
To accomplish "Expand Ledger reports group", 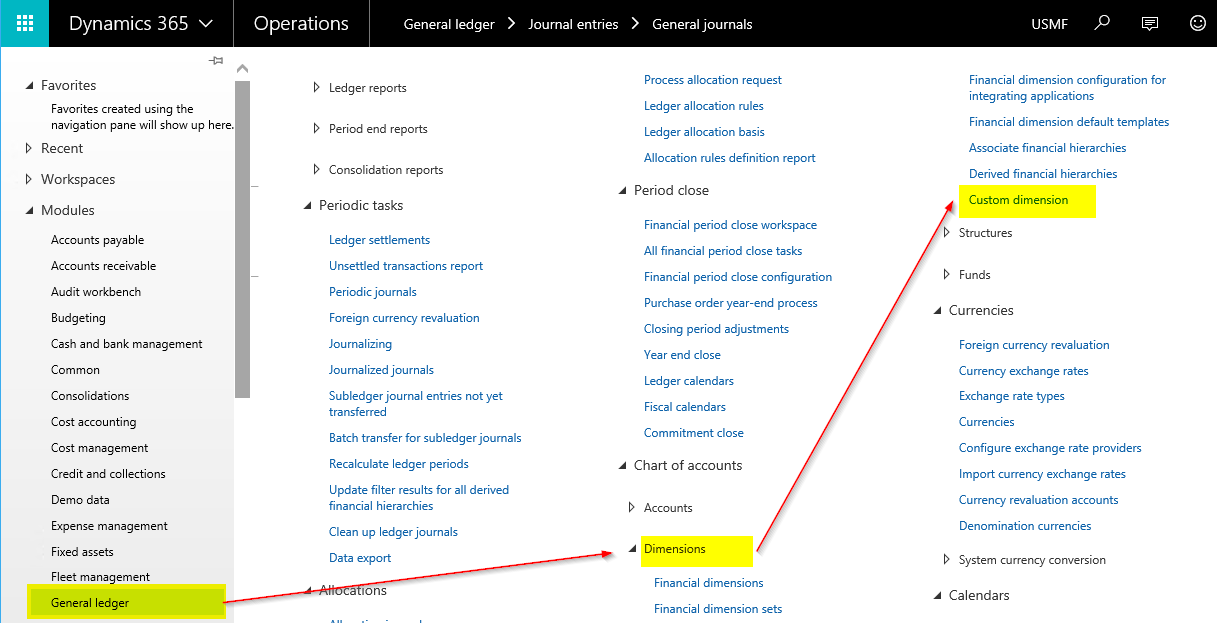I will pos(317,88).
